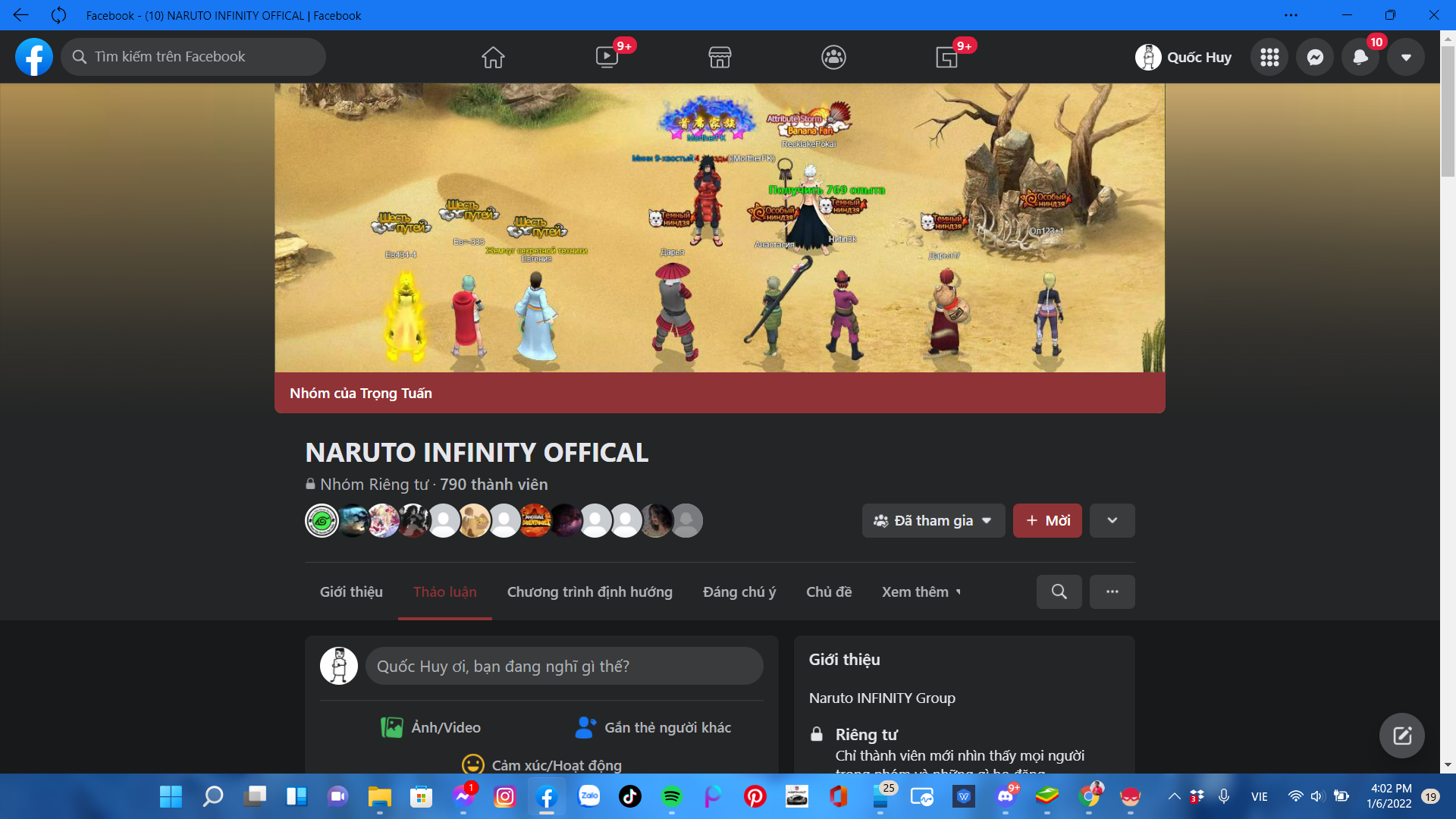The width and height of the screenshot is (1456, 819).
Task: Open the first member avatar with green leaf logo
Action: click(x=322, y=521)
